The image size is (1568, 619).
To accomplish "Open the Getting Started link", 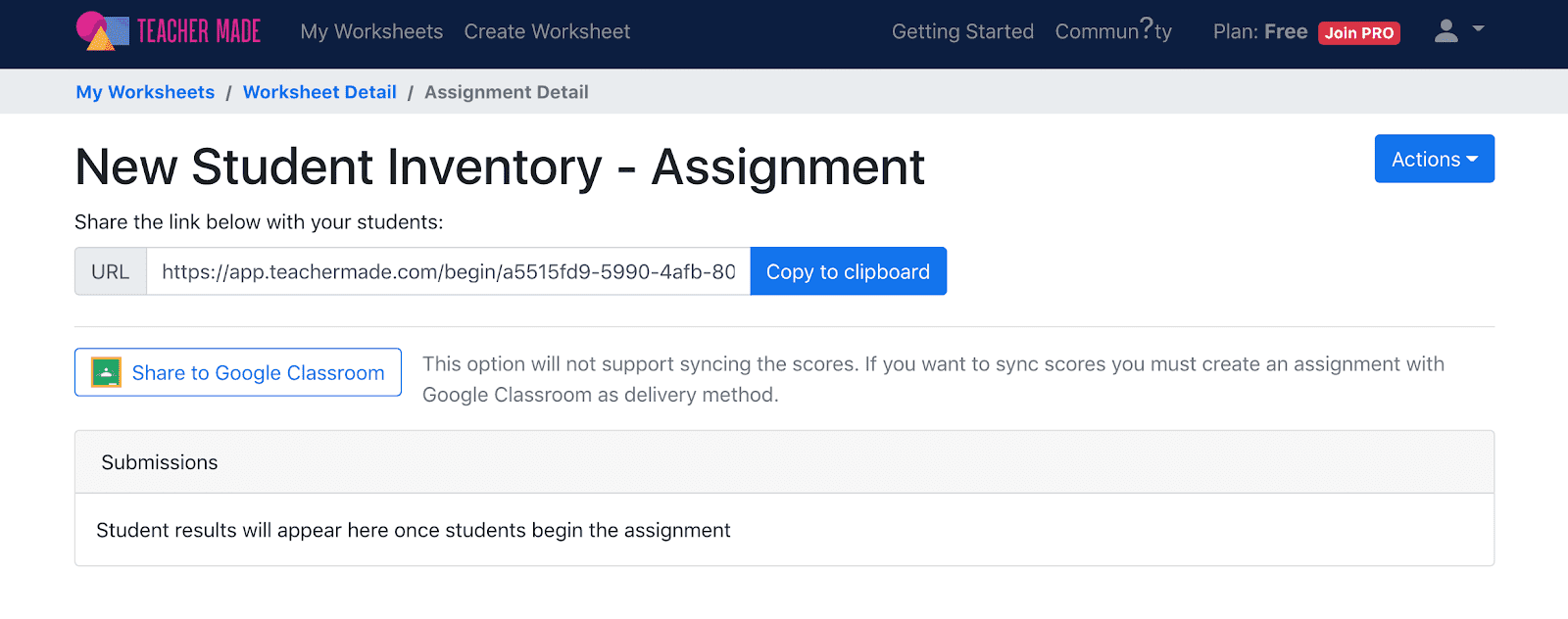I will tap(962, 31).
